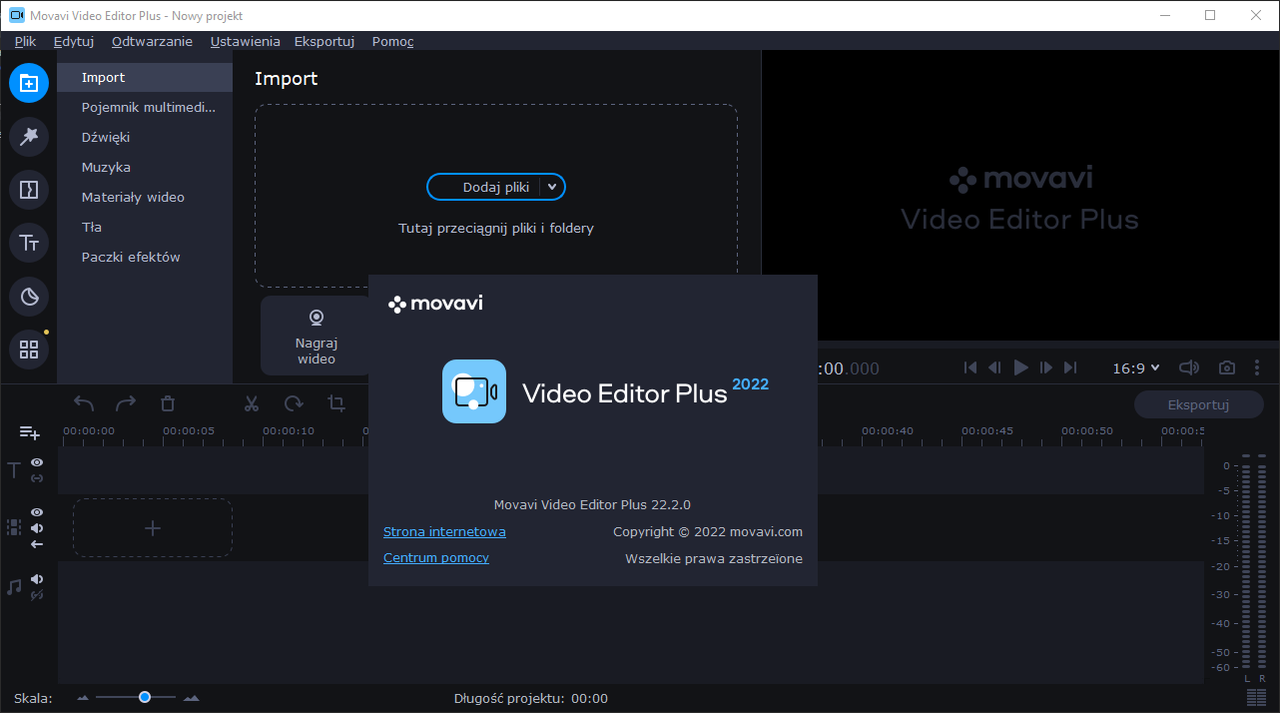Click the Nagraj wideo button
Screen dimensions: 1280x713
316,336
